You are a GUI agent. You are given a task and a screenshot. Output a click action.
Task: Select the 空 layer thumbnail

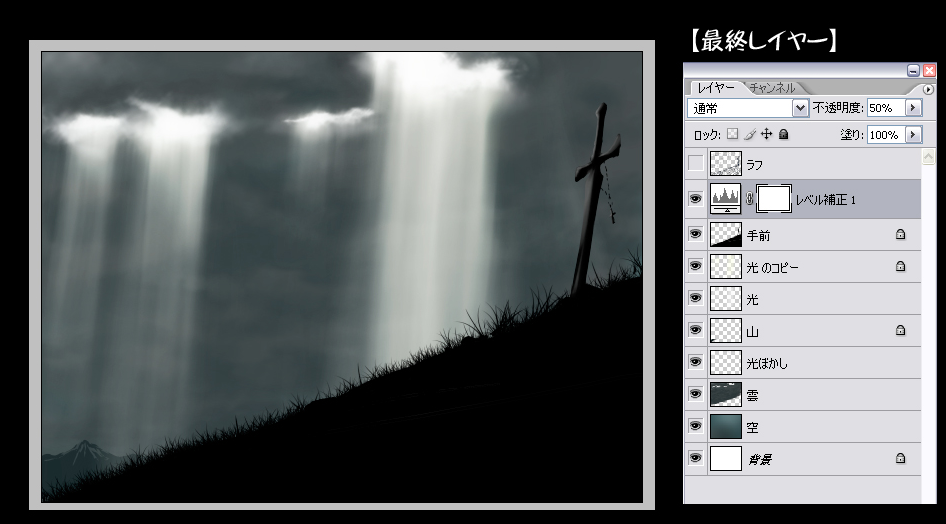tap(726, 426)
